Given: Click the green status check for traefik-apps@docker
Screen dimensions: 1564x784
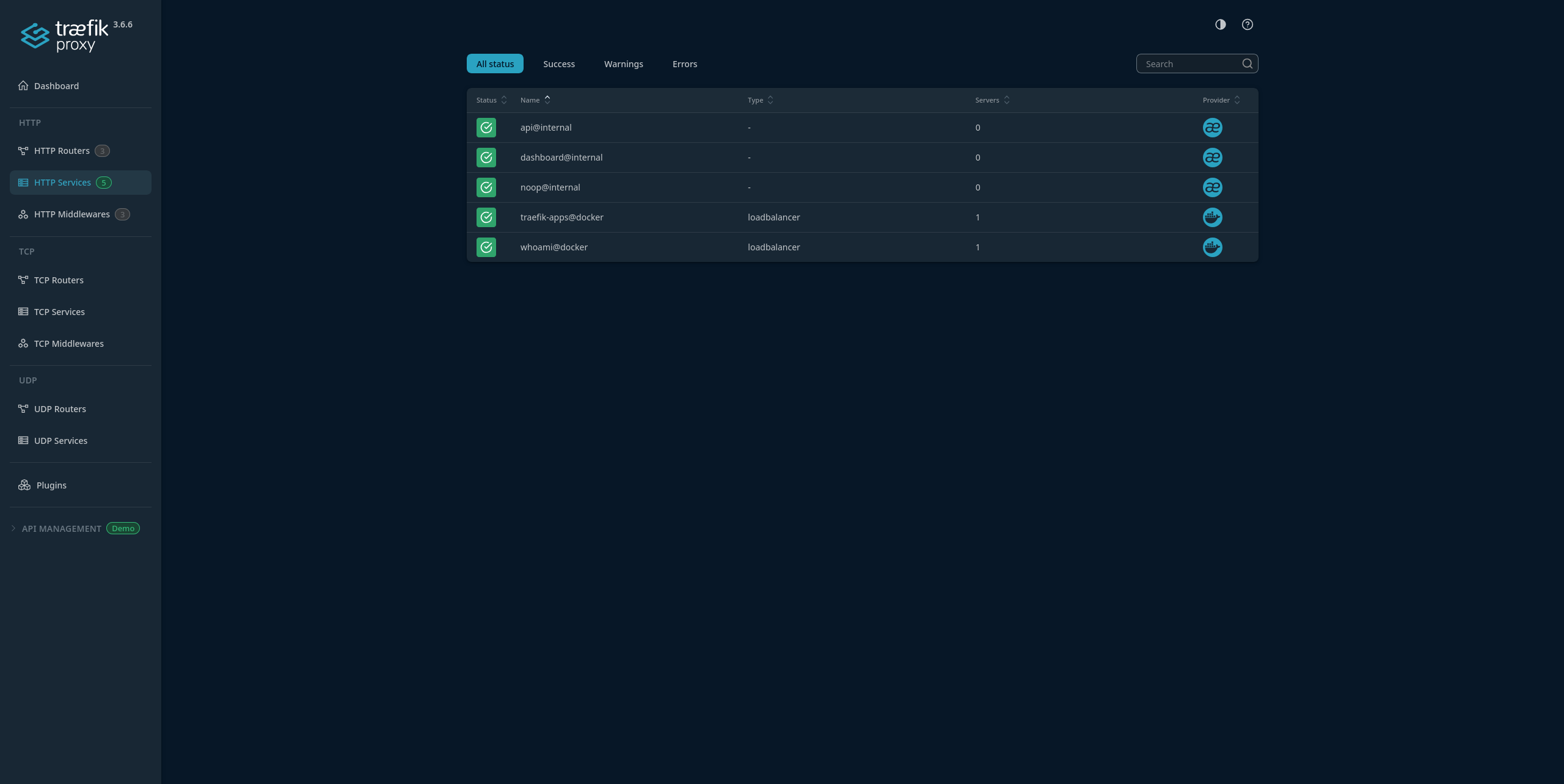Looking at the screenshot, I should [x=486, y=217].
